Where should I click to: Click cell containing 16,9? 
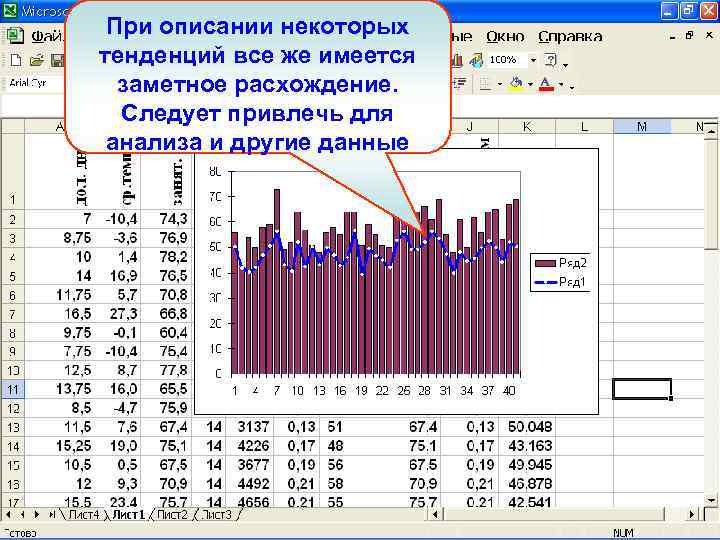click(117, 276)
